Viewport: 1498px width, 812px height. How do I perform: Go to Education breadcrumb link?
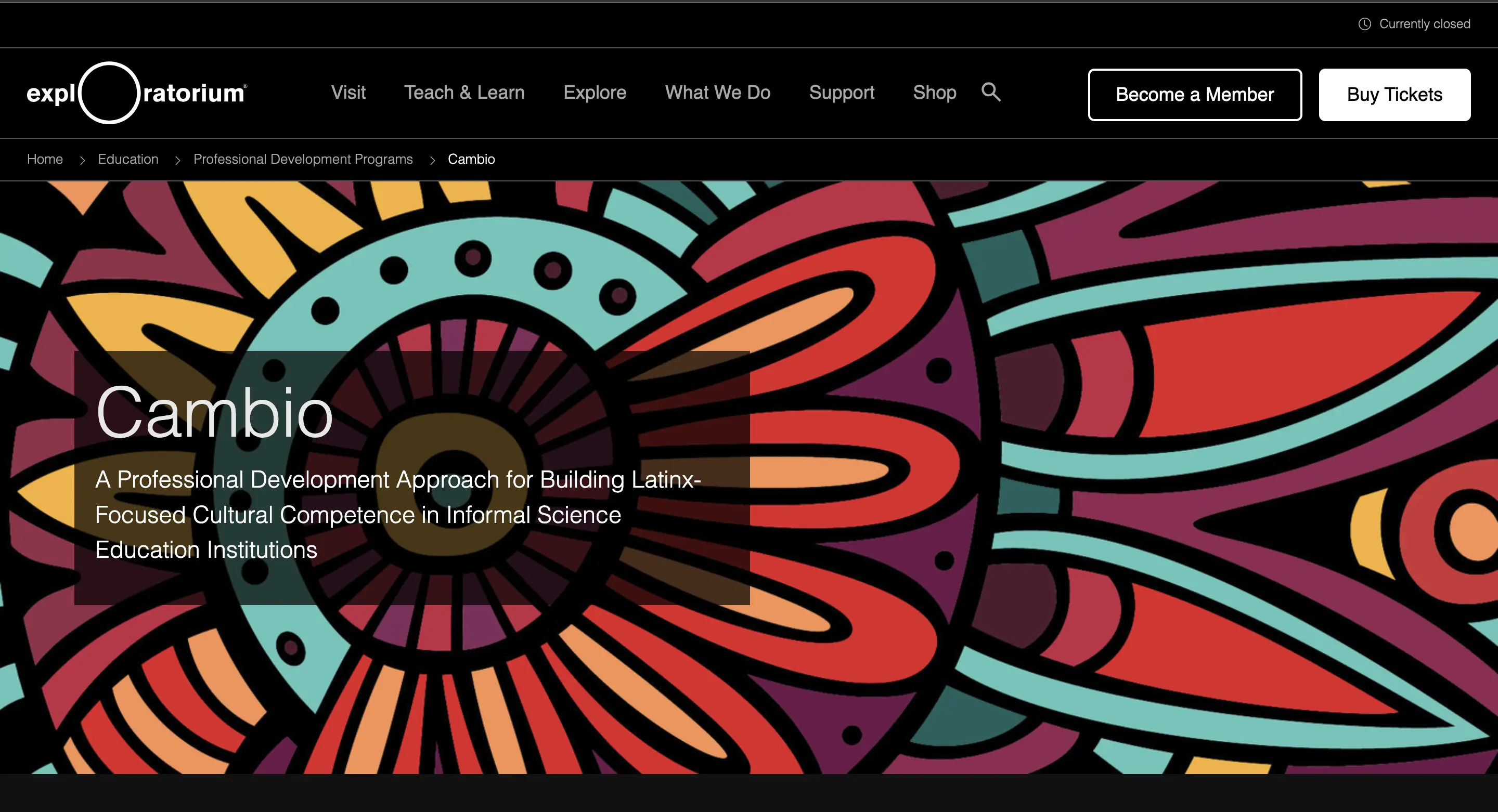point(128,159)
